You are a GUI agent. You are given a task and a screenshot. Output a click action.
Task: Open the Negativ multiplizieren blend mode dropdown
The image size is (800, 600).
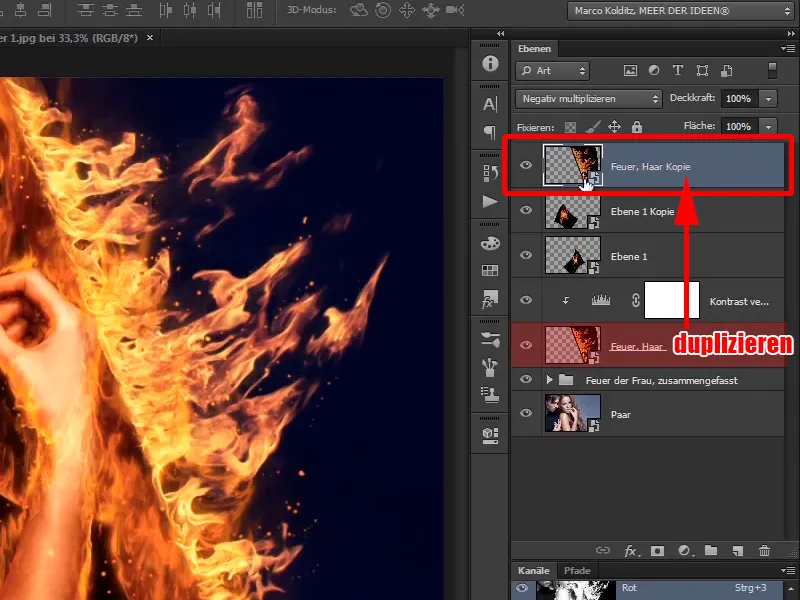[x=589, y=99]
